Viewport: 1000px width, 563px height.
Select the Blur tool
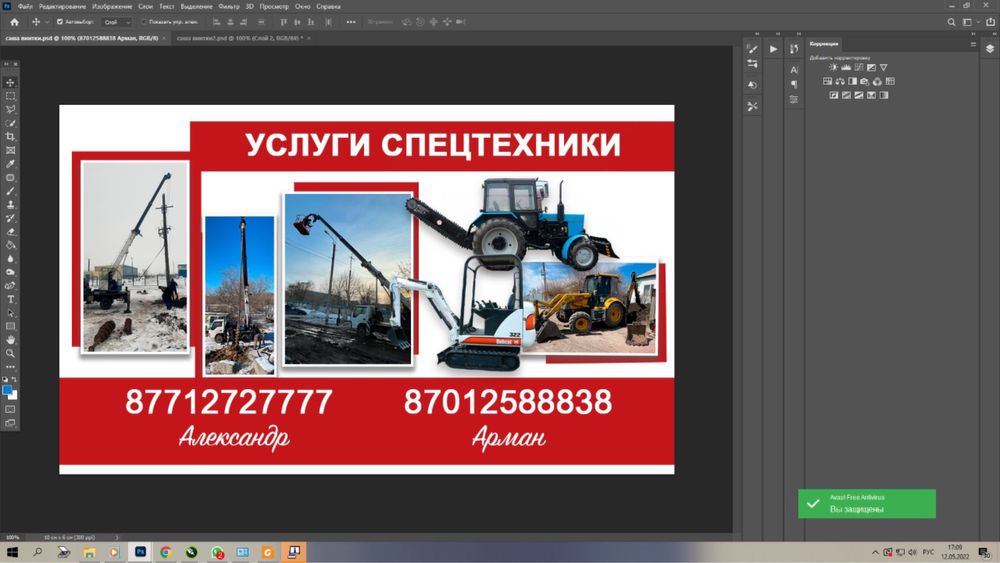10,259
